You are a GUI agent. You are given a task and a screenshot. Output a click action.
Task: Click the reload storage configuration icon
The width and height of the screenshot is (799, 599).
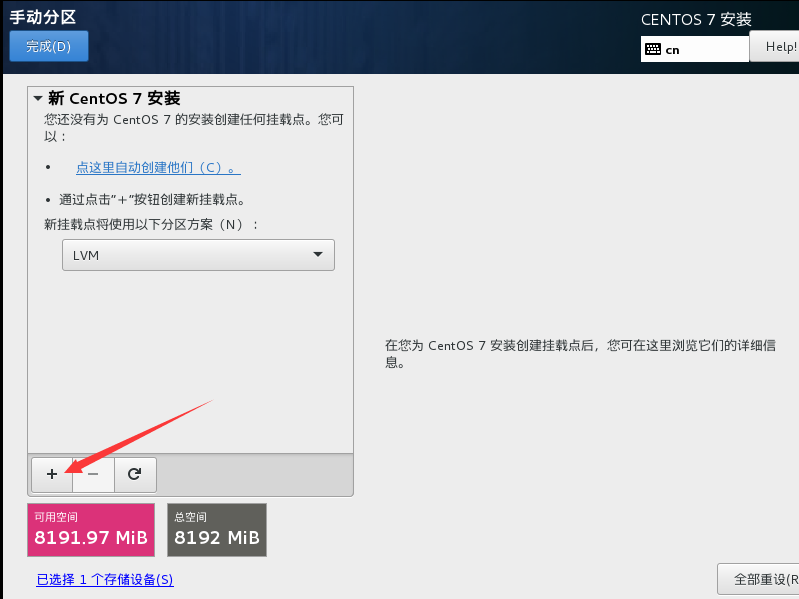point(135,475)
